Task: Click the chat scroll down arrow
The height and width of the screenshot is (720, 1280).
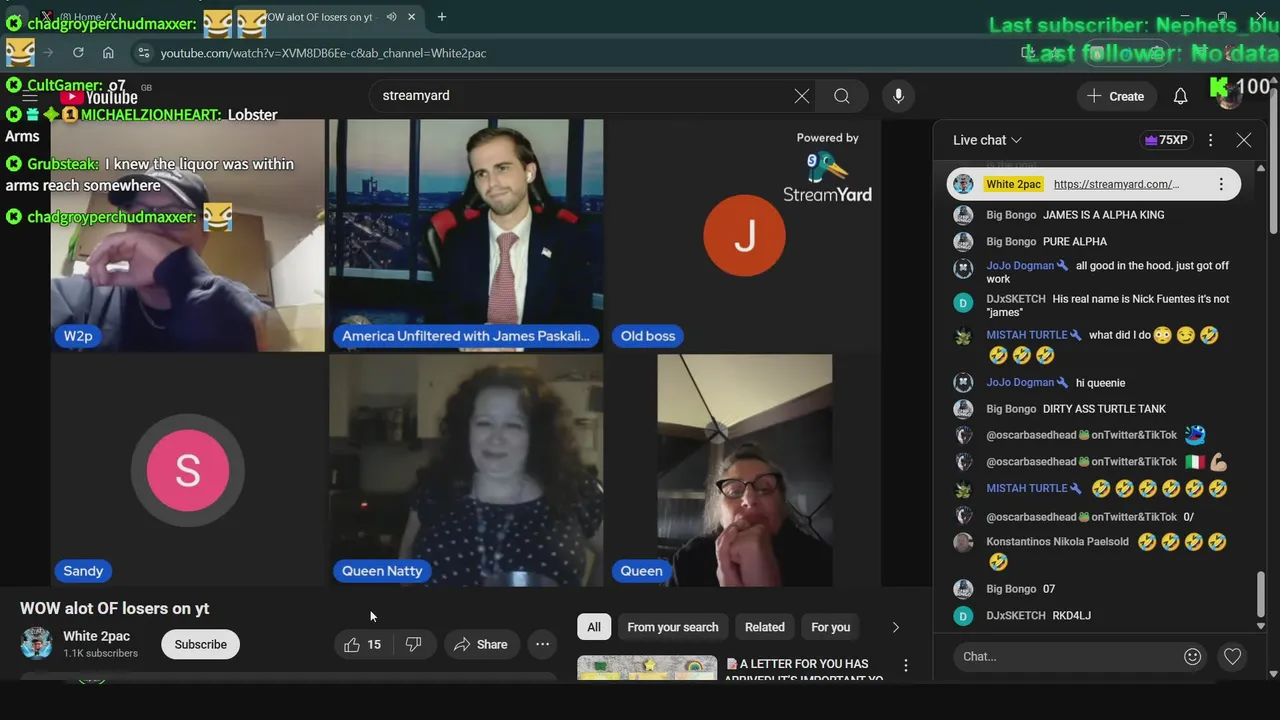Action: pyautogui.click(x=1260, y=626)
